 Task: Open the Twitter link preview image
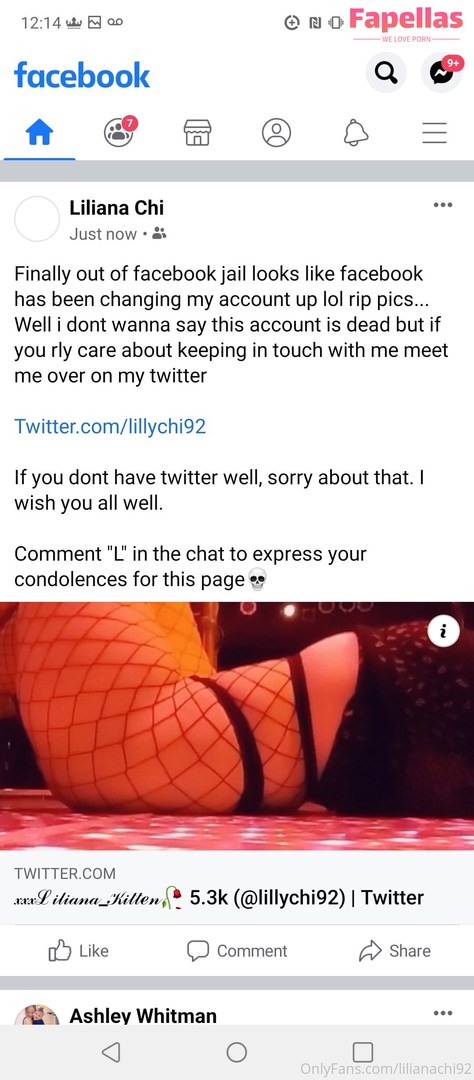[x=237, y=725]
